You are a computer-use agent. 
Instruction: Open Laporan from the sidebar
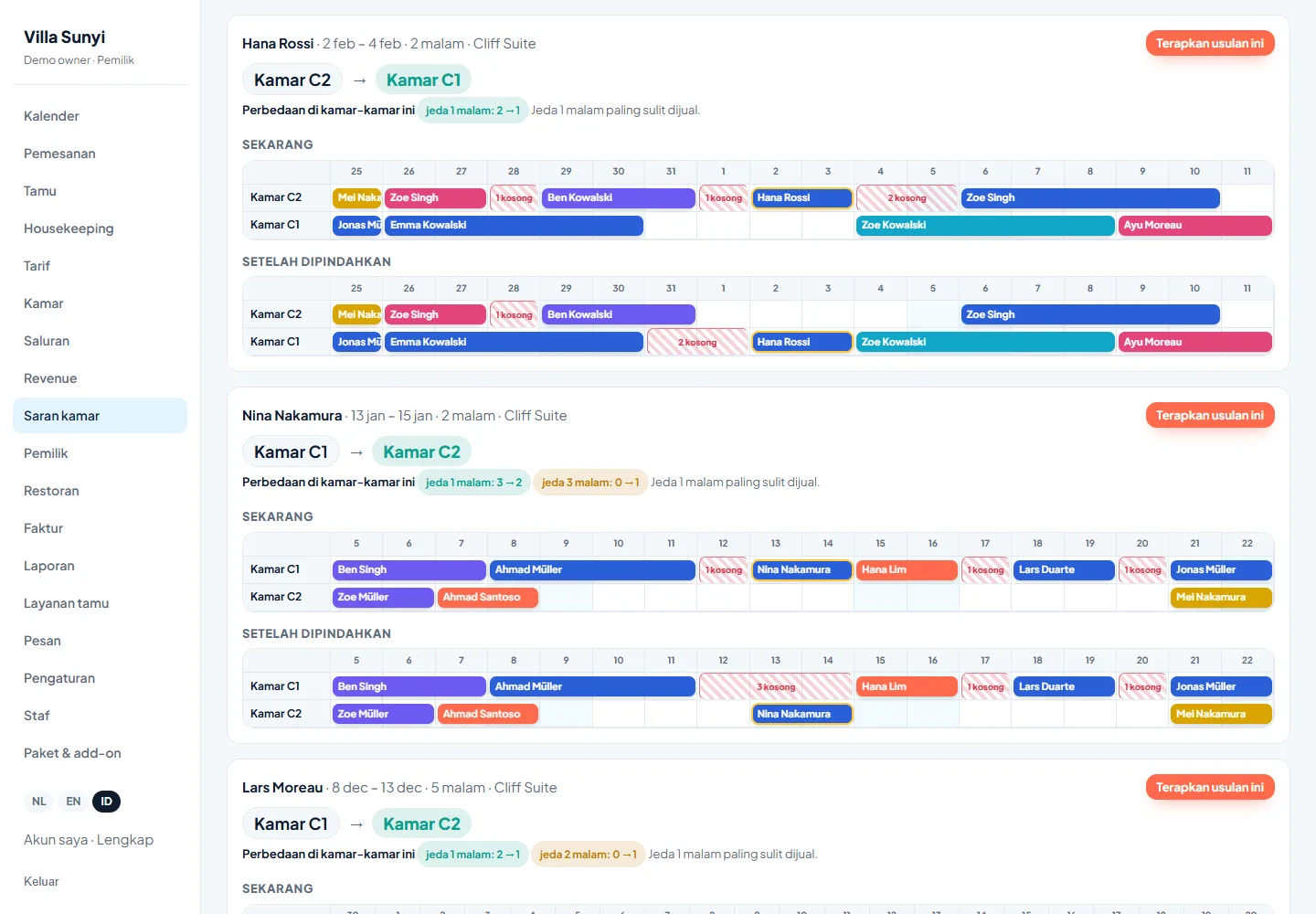click(100, 566)
